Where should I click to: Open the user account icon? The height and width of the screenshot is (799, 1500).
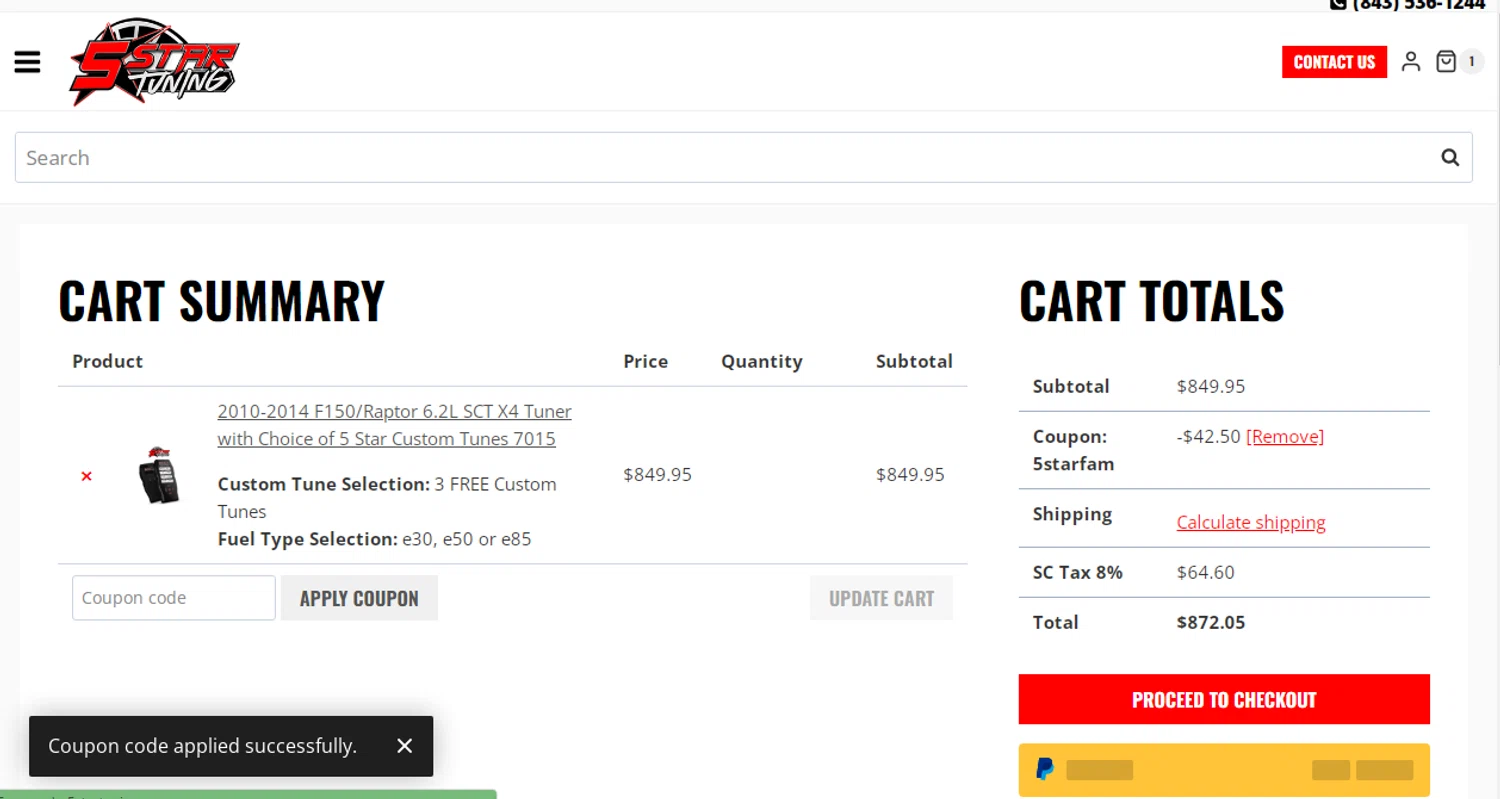[x=1411, y=62]
